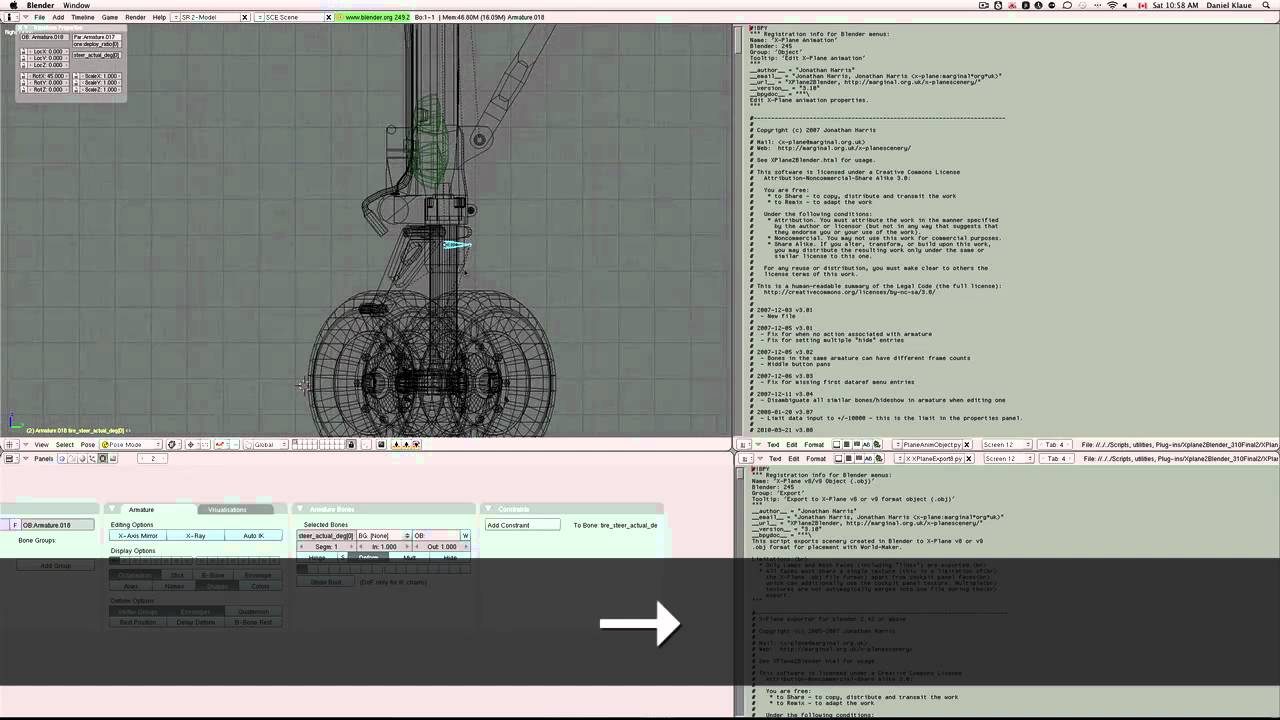Screen dimensions: 1280x720
Task: Open the File menu in Blender header
Action: [x=39, y=17]
